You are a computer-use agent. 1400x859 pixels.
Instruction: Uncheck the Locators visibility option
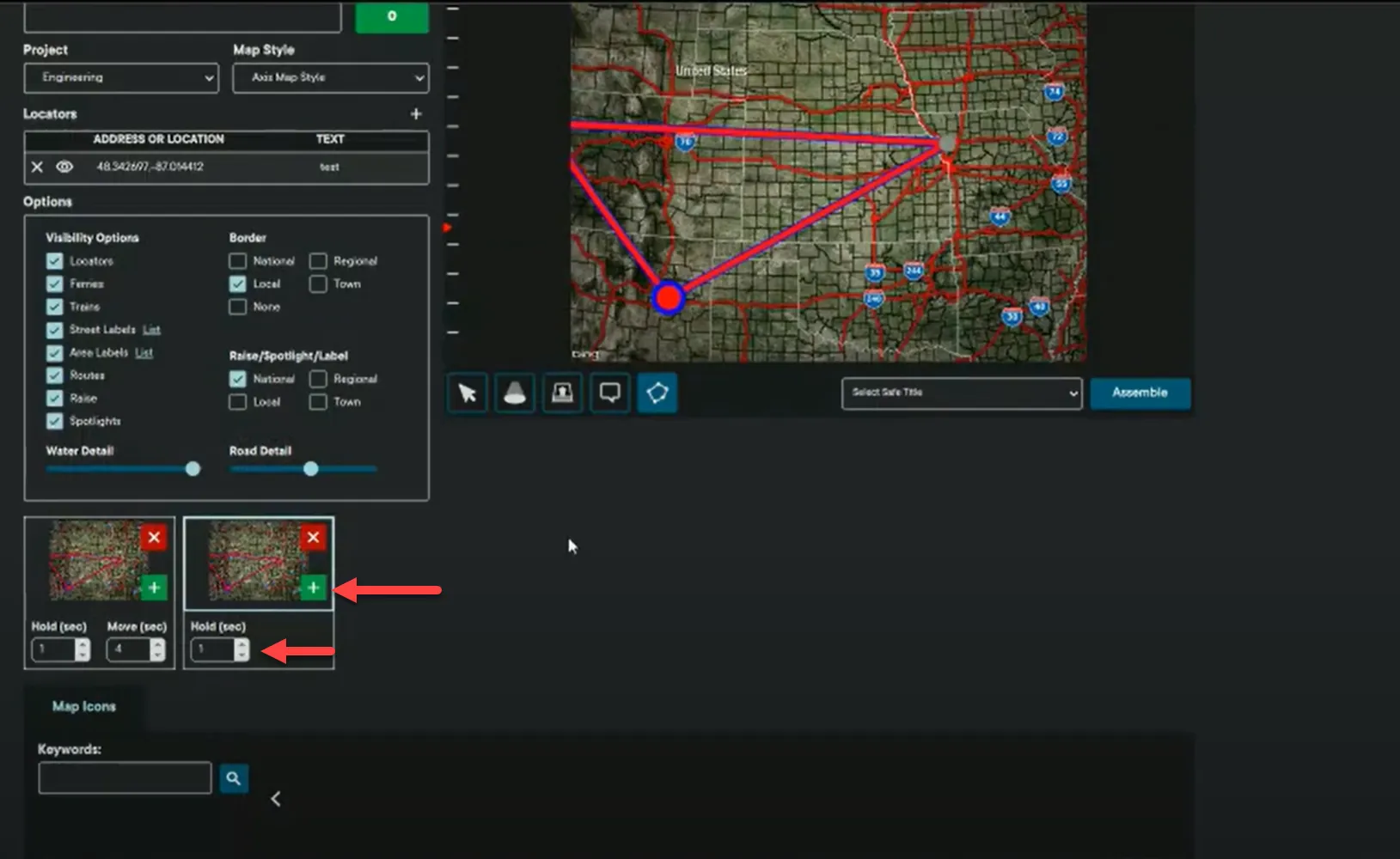click(x=54, y=261)
